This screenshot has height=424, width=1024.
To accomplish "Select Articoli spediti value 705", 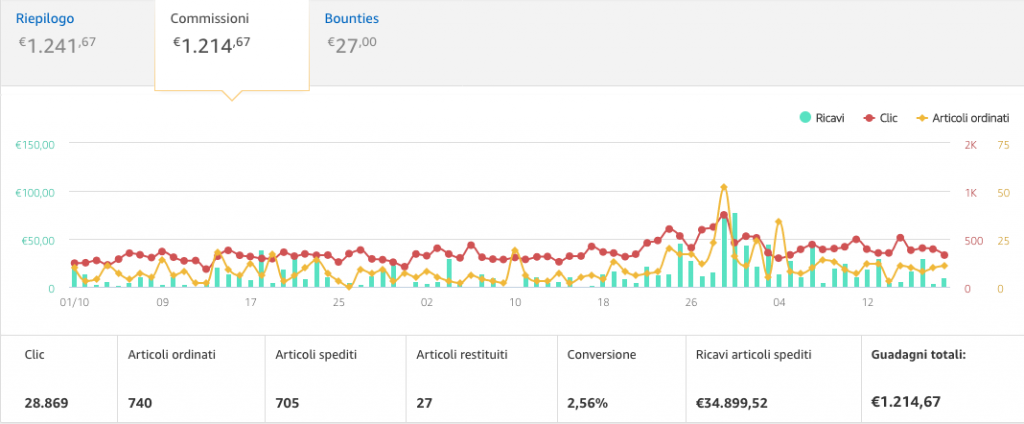I will pos(287,403).
